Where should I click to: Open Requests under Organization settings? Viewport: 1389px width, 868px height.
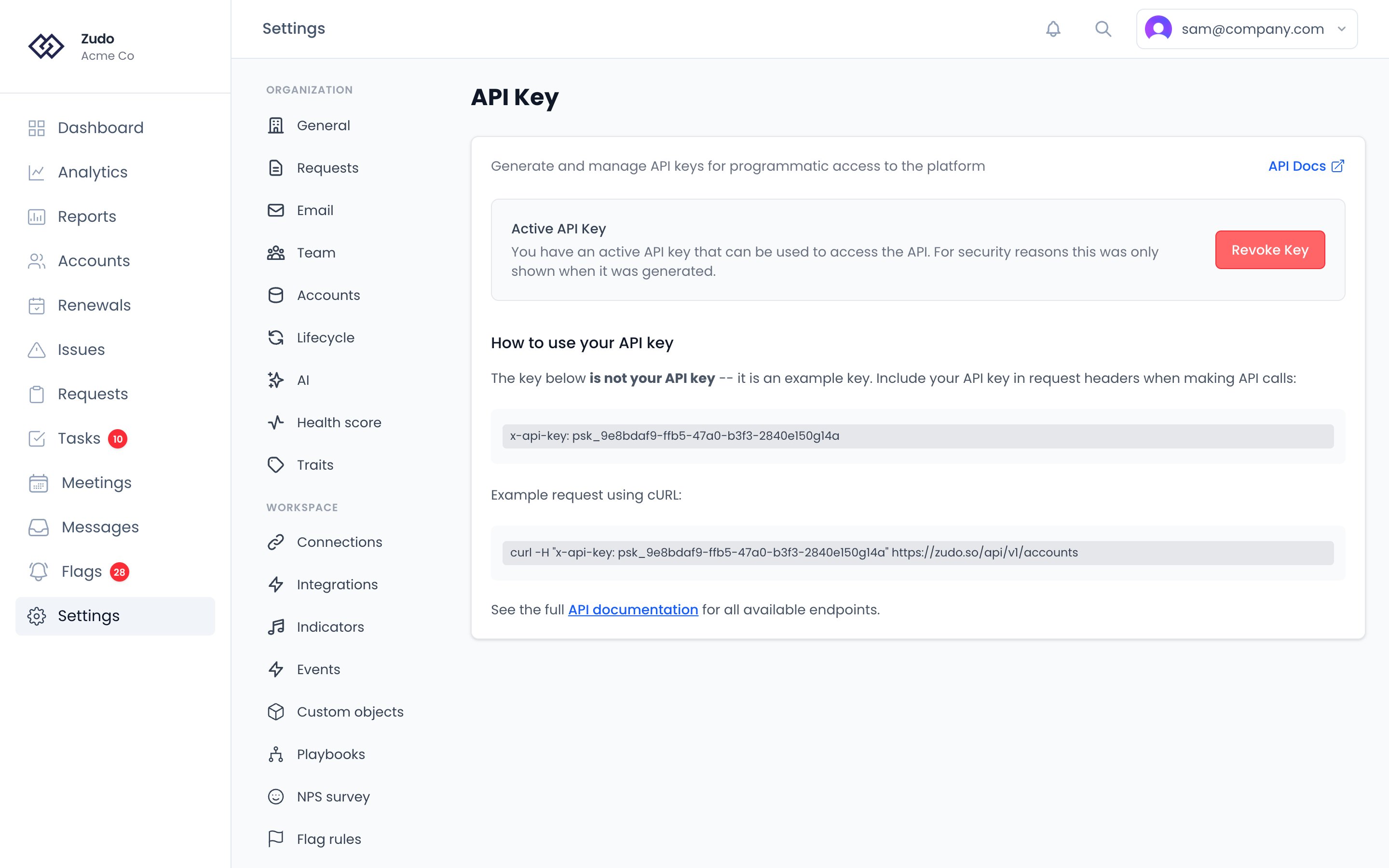tap(313, 168)
